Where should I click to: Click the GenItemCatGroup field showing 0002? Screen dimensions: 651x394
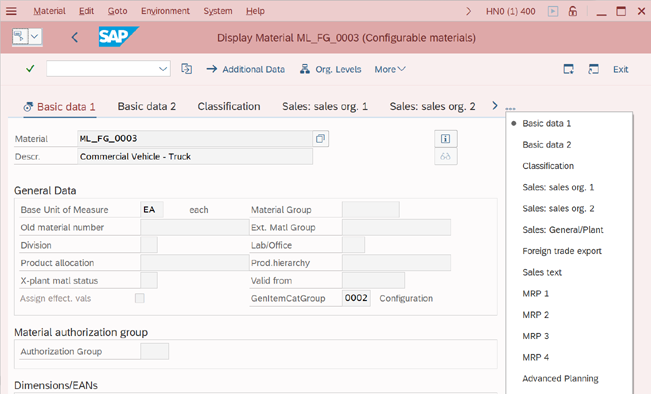pos(356,298)
